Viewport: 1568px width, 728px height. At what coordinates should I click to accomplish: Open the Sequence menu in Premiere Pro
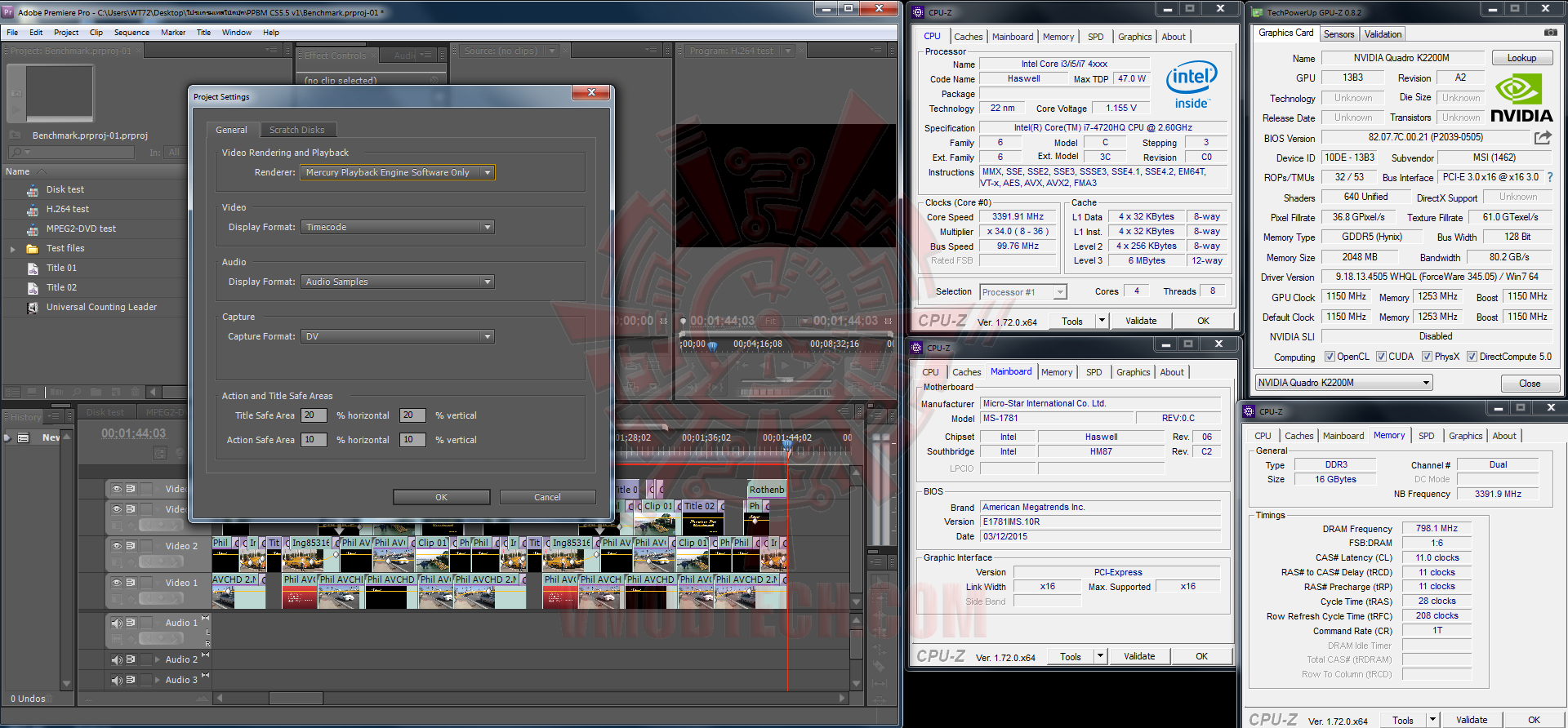[131, 33]
